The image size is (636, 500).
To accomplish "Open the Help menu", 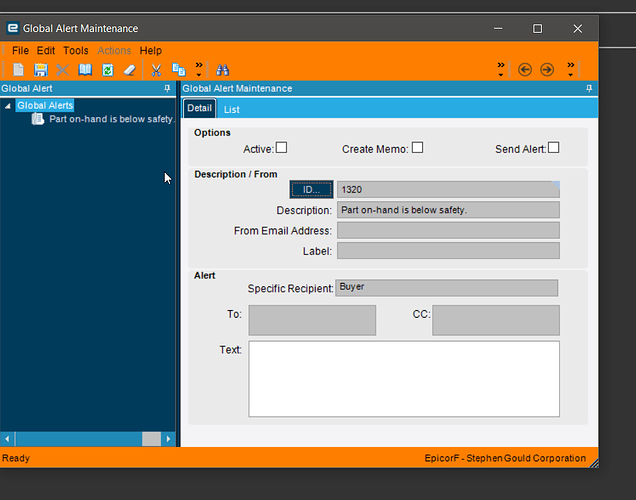I will [x=150, y=51].
